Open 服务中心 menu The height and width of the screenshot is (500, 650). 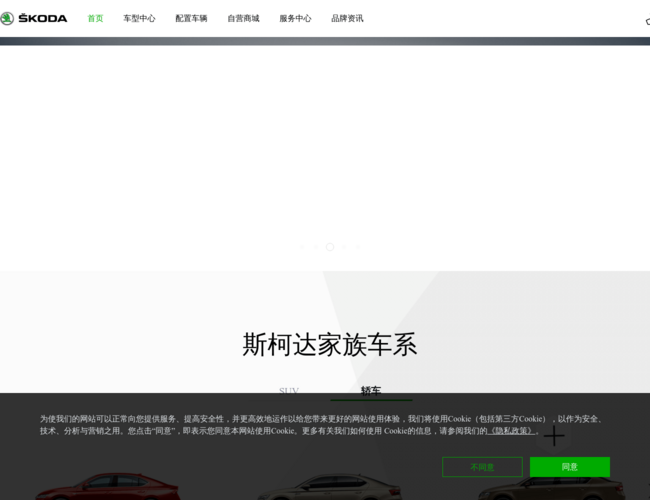click(295, 18)
